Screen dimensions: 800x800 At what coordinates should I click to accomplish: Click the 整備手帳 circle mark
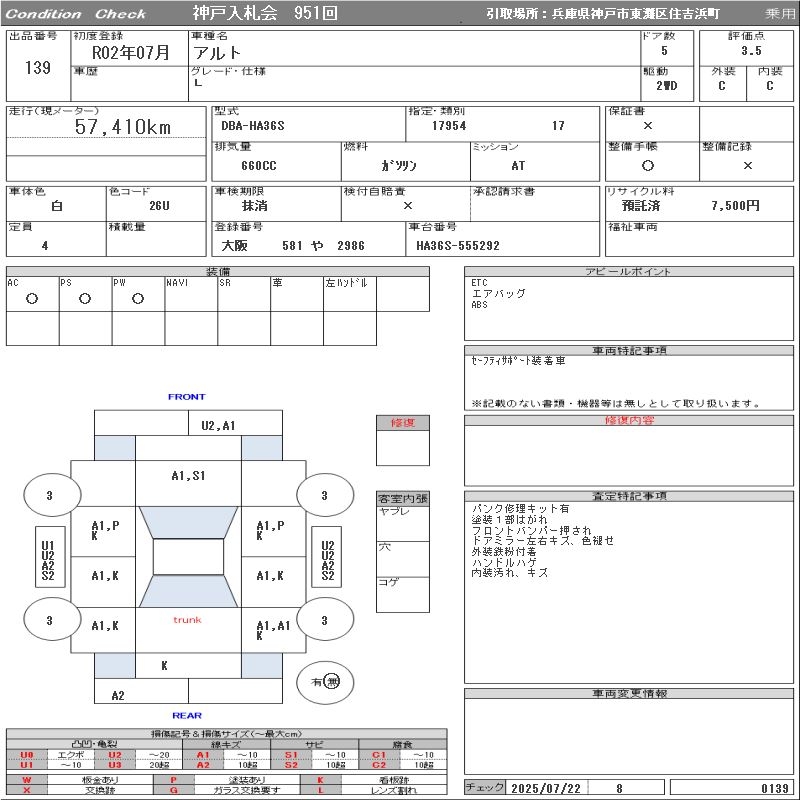[x=648, y=166]
